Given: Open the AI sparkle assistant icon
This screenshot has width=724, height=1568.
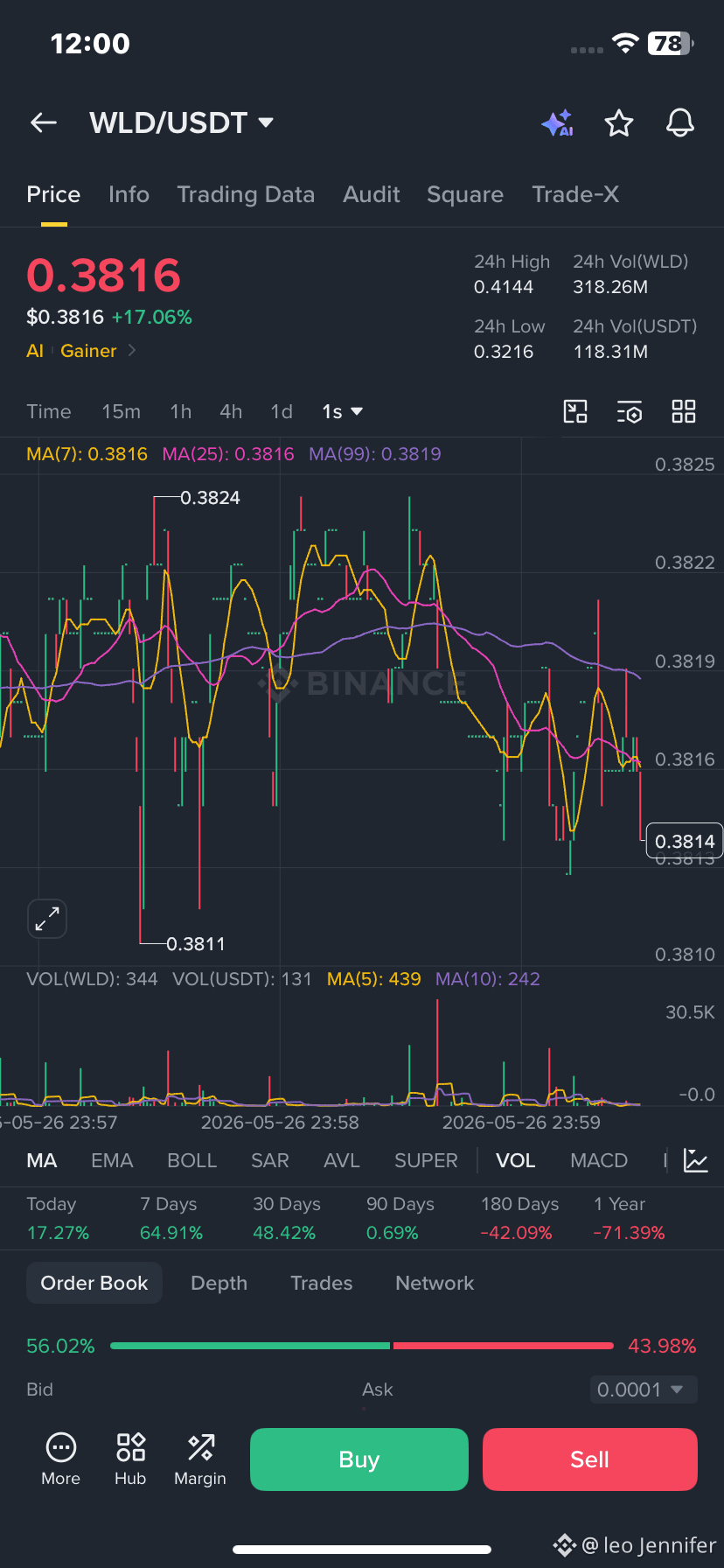Looking at the screenshot, I should point(558,123).
